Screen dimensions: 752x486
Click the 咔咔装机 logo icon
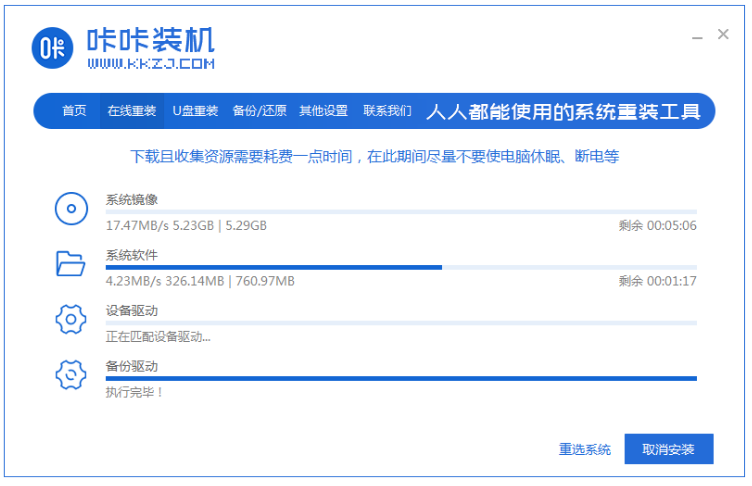(x=51, y=46)
